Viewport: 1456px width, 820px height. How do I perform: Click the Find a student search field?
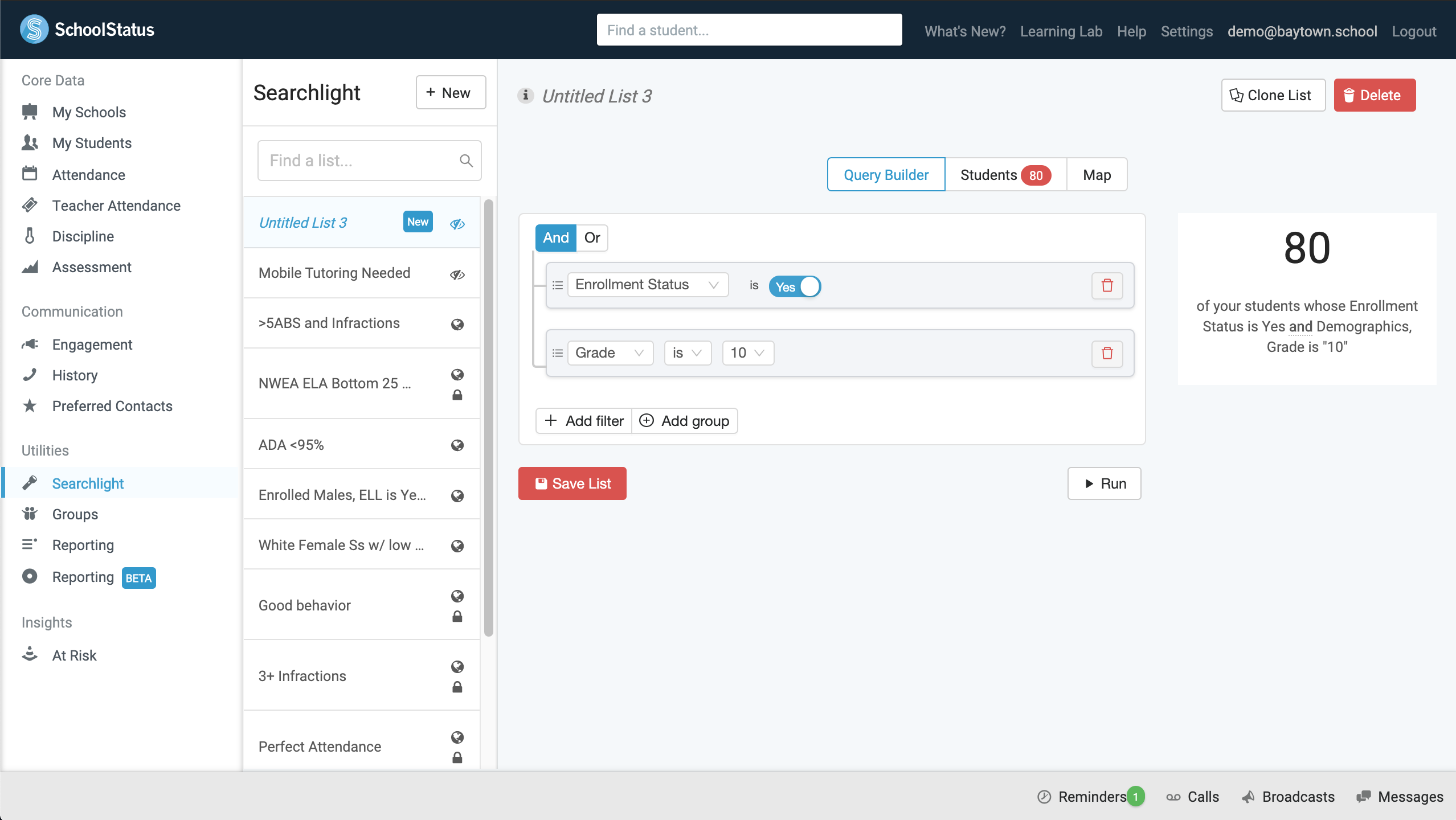click(749, 30)
